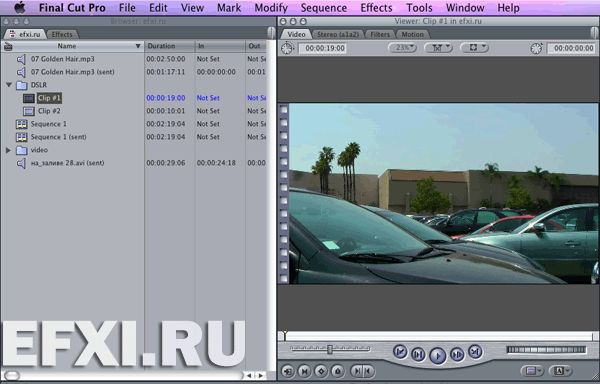Click the Clip #2 video clip icon
600x384 pixels.
(29, 111)
